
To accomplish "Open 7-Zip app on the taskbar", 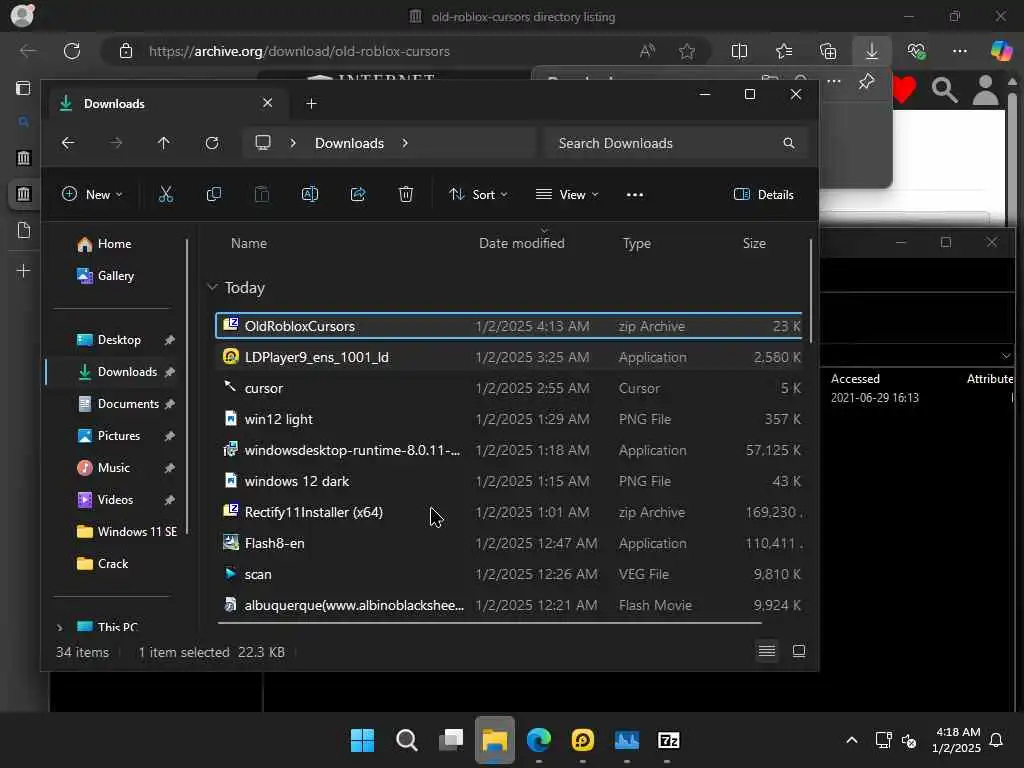I will pyautogui.click(x=669, y=740).
